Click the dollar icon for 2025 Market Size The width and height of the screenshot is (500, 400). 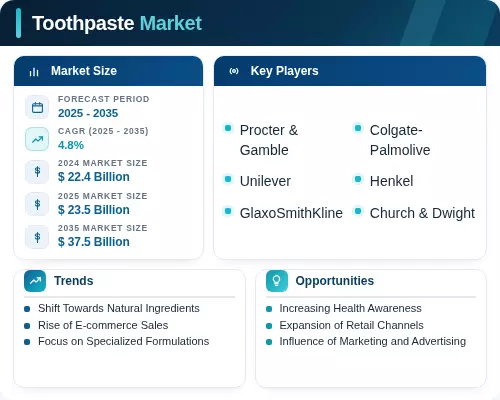tap(37, 204)
